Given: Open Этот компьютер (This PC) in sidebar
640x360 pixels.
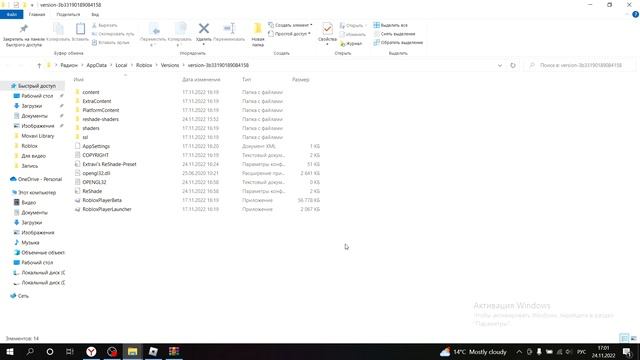Looking at the screenshot, I should point(38,193).
